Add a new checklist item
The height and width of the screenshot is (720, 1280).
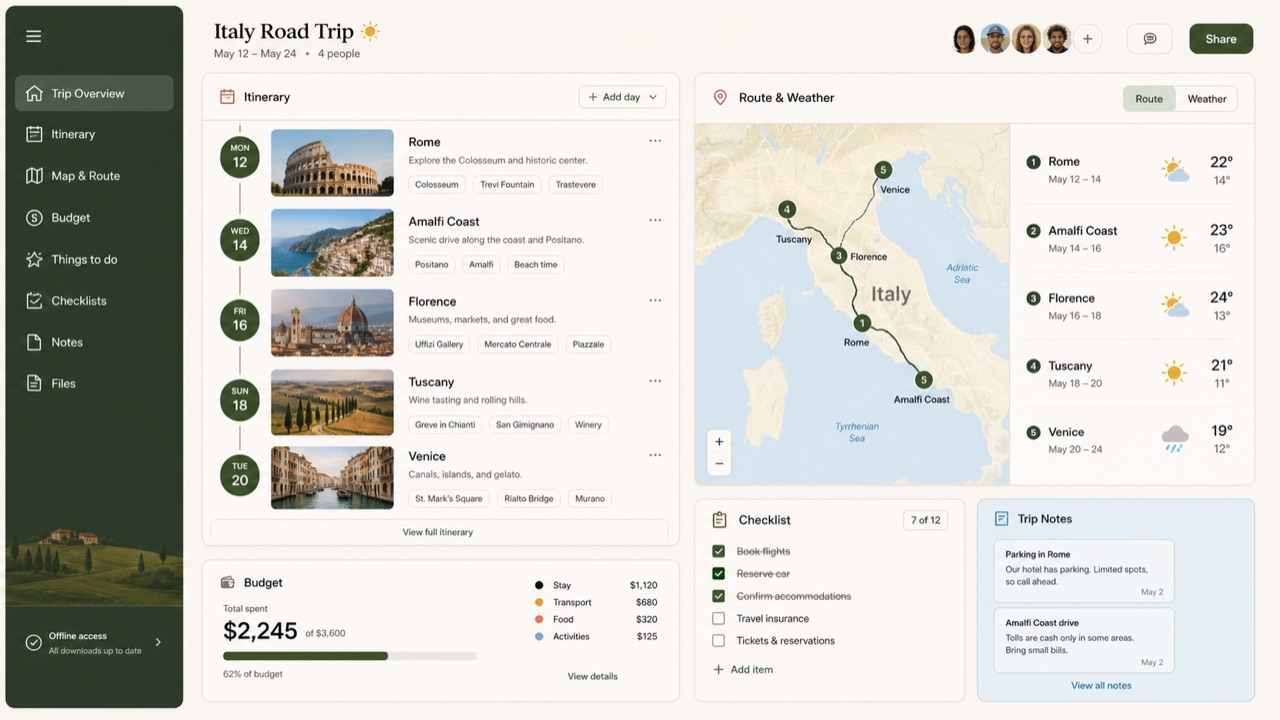pos(742,669)
